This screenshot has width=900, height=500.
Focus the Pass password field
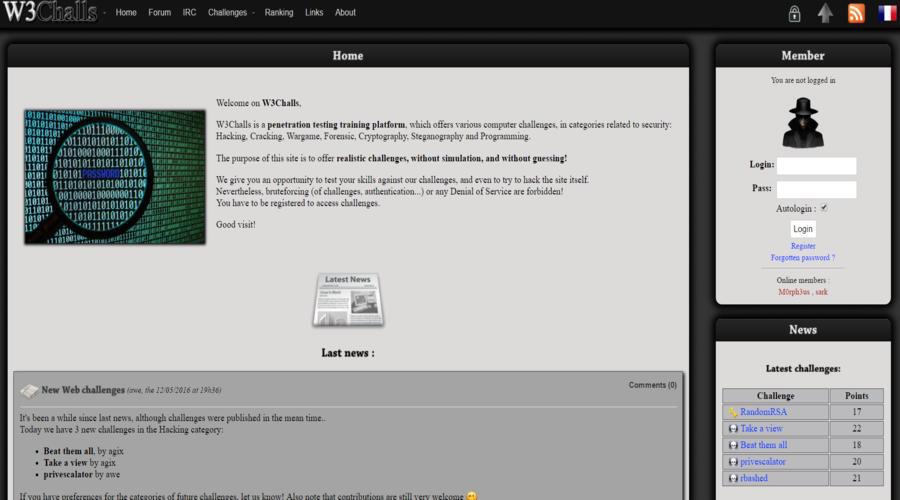click(x=816, y=189)
